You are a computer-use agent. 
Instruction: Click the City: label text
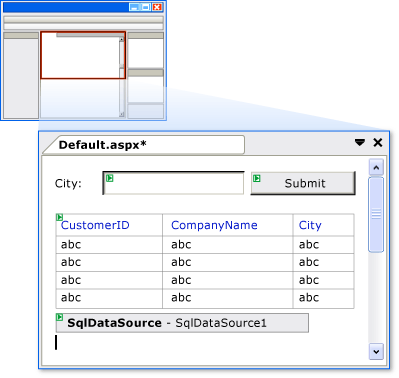pyautogui.click(x=68, y=183)
